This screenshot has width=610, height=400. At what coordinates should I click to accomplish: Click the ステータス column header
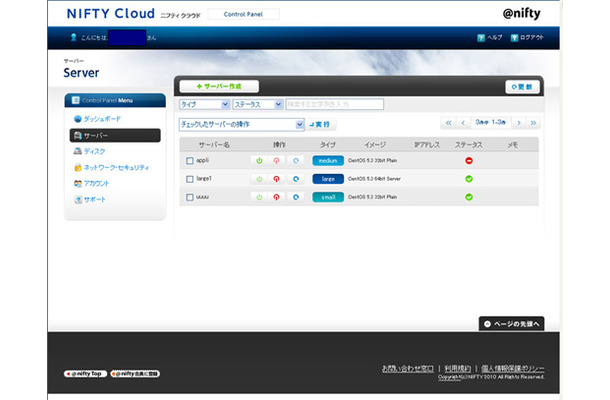[x=469, y=145]
